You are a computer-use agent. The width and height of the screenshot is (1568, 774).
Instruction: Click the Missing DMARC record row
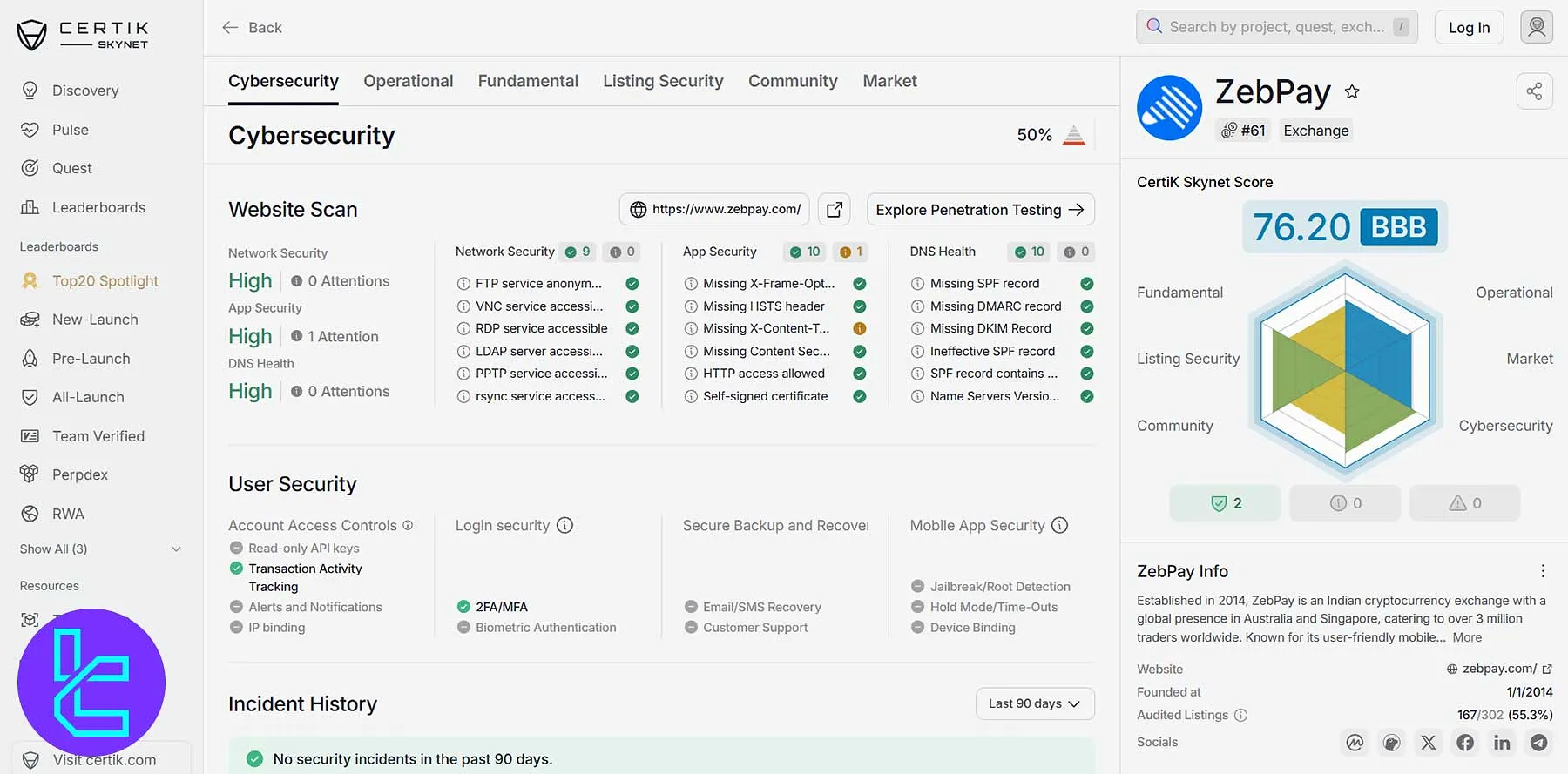point(1002,306)
